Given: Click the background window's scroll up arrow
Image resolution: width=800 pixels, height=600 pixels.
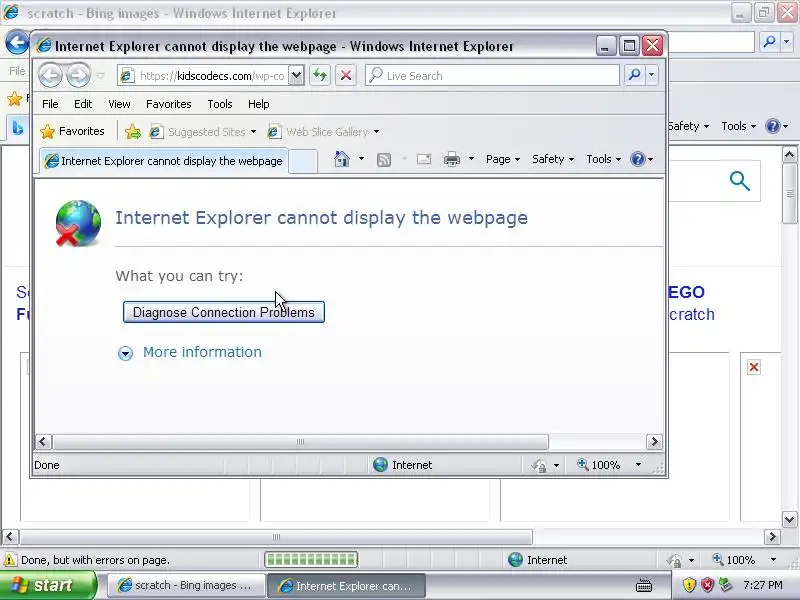Looking at the screenshot, I should pos(789,154).
